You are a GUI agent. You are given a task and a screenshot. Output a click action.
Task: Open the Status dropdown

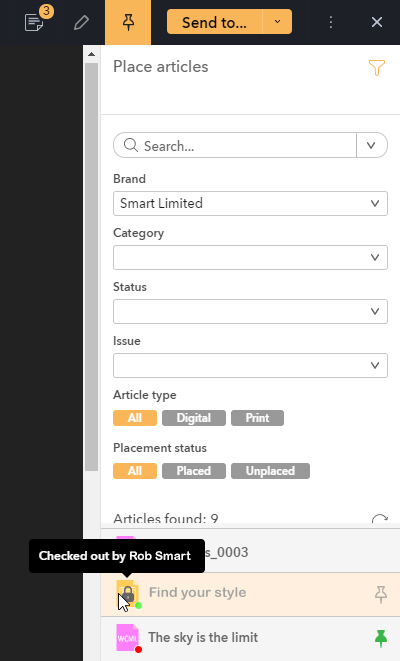point(250,312)
